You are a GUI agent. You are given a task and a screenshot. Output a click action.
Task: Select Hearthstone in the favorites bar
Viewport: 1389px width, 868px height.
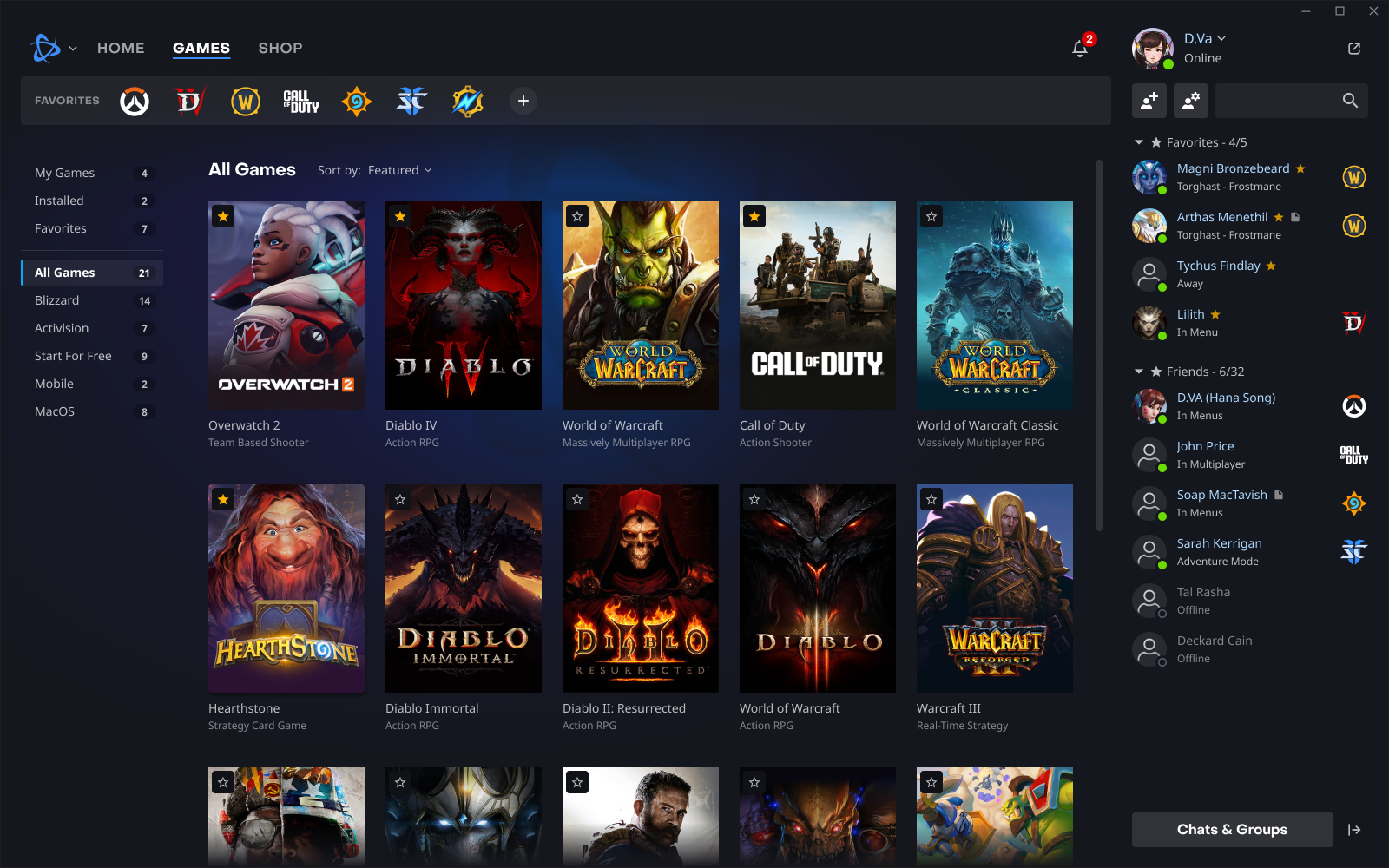pos(356,100)
